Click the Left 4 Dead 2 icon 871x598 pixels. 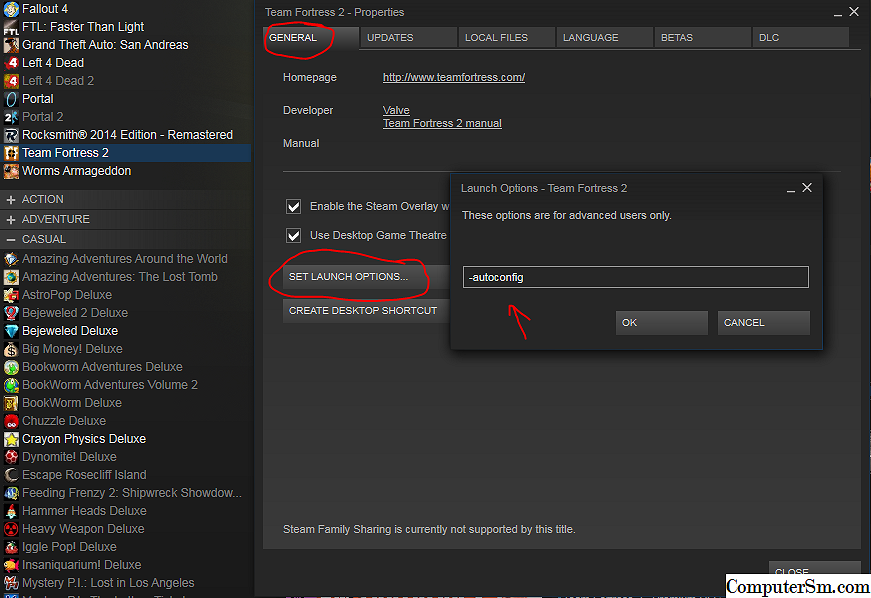click(11, 81)
